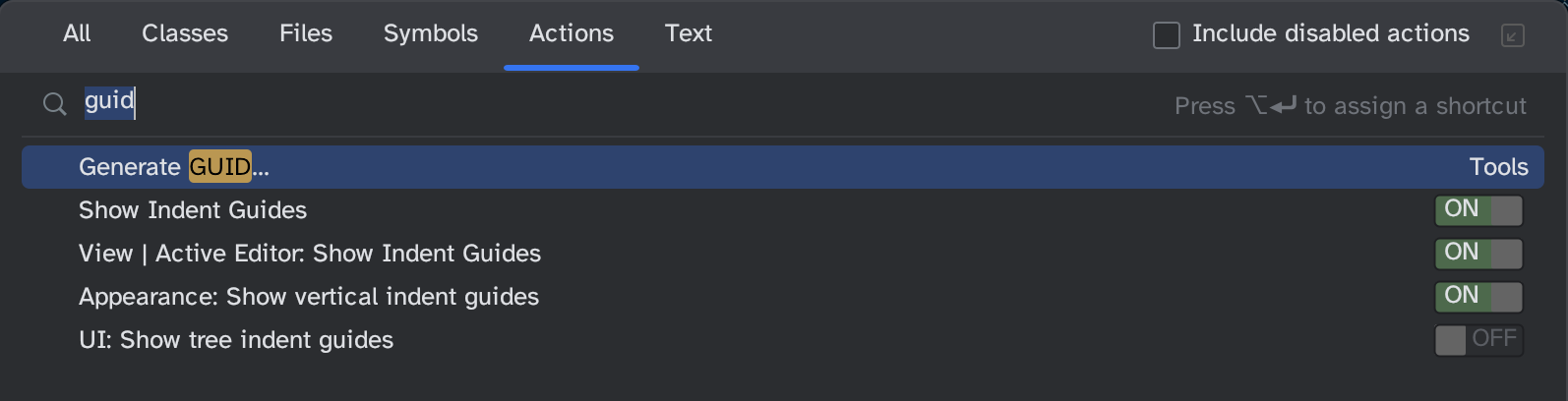1568x401 pixels.
Task: Select the Files tab
Action: pos(306,33)
